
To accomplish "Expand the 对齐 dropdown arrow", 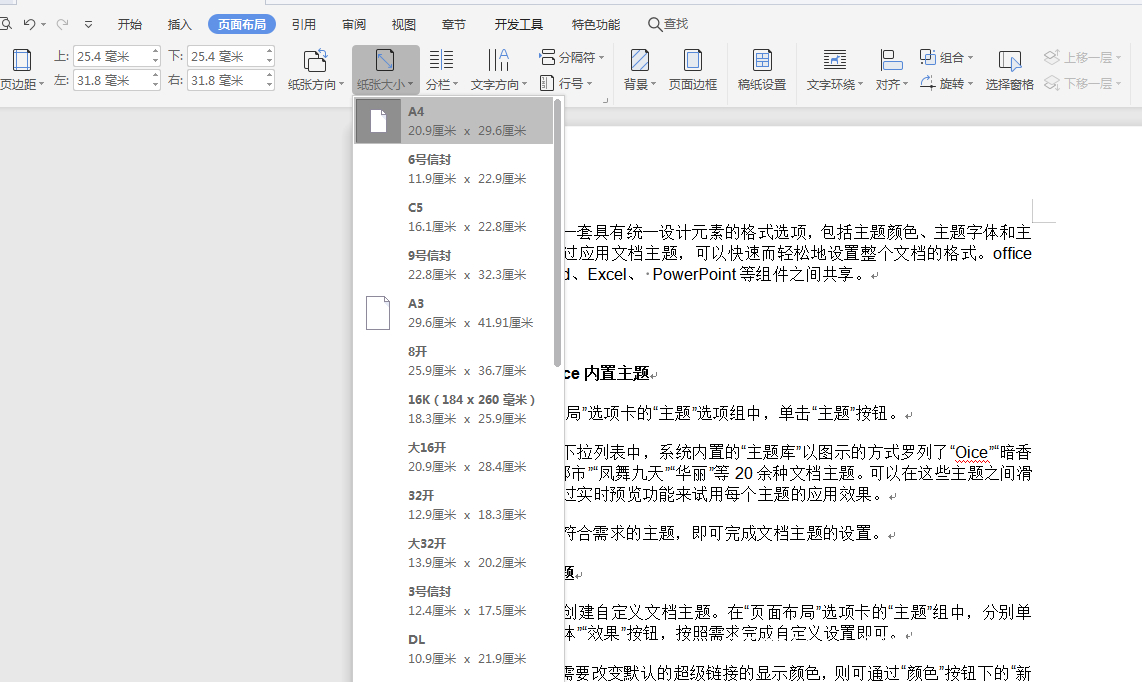I will point(905,85).
